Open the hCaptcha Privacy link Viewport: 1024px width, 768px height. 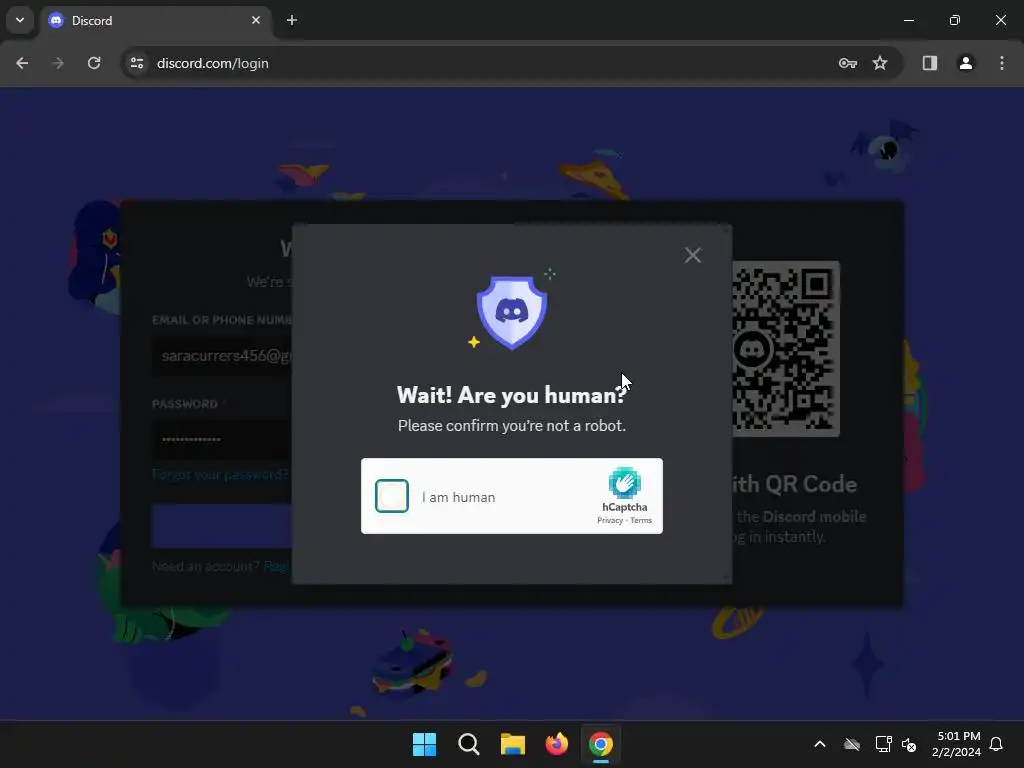click(x=610, y=520)
